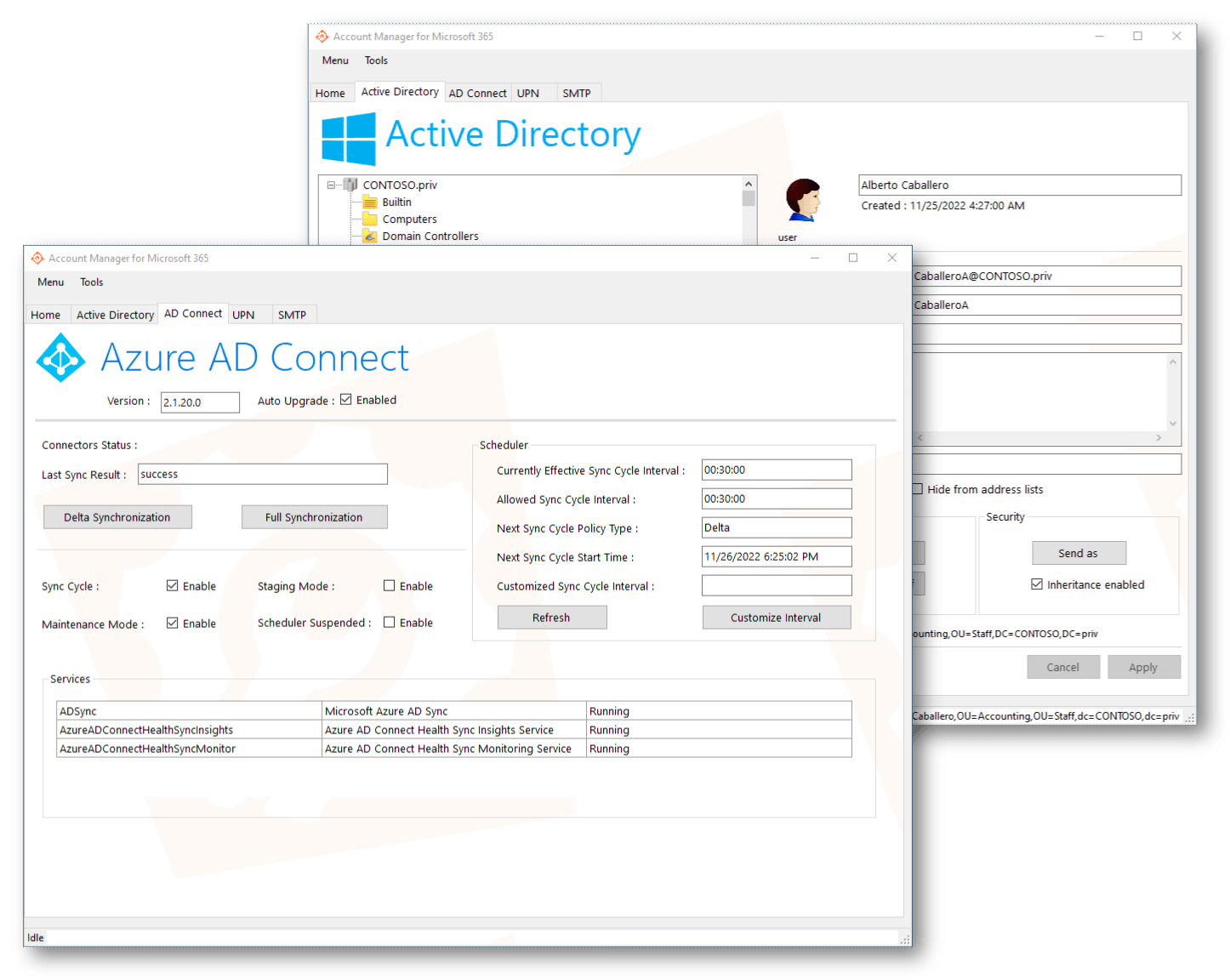Click Next Sync Cycle Policy Type field
The height and width of the screenshot is (980, 1230).
[x=777, y=527]
